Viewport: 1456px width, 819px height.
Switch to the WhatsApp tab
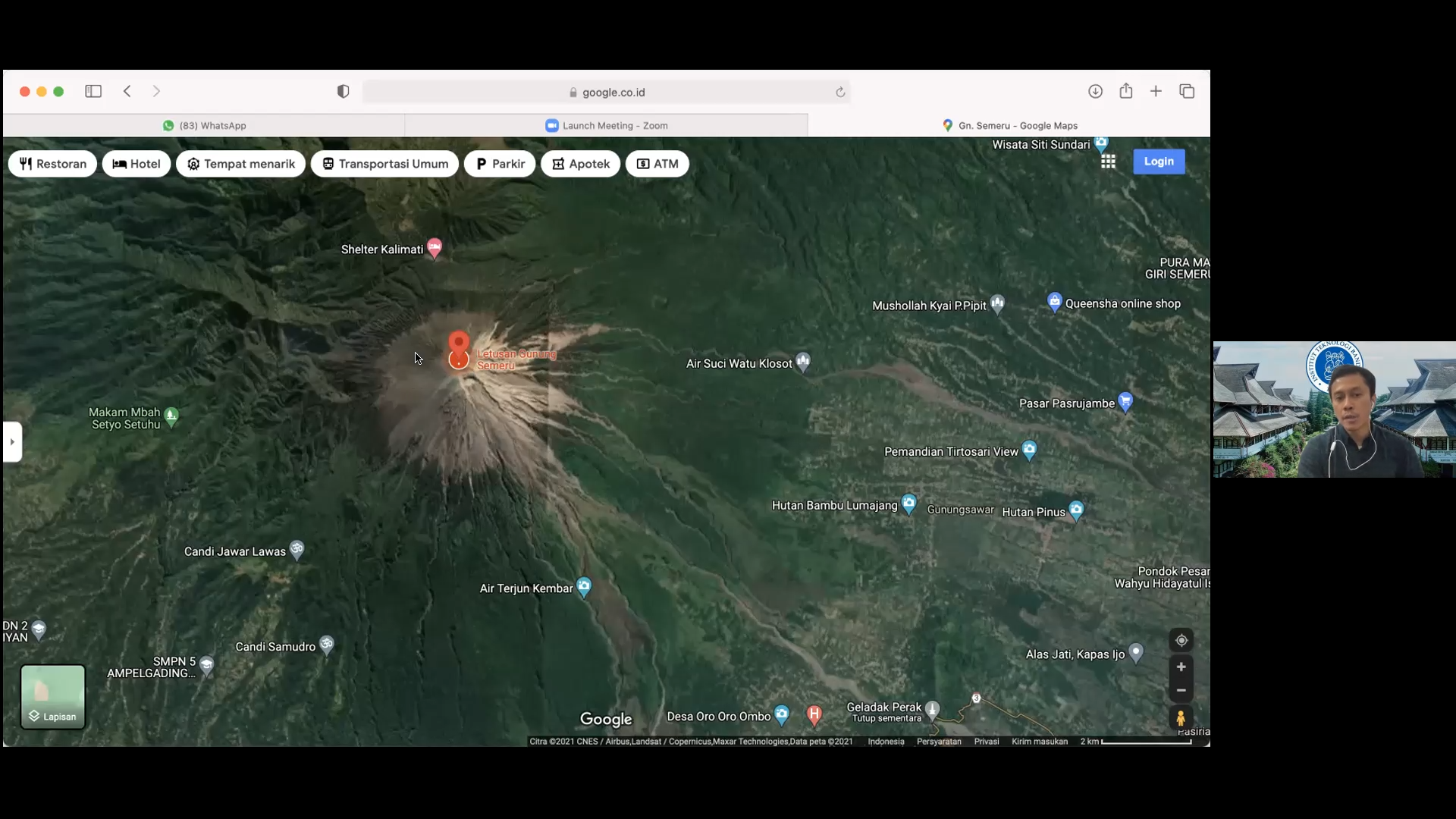(x=204, y=126)
